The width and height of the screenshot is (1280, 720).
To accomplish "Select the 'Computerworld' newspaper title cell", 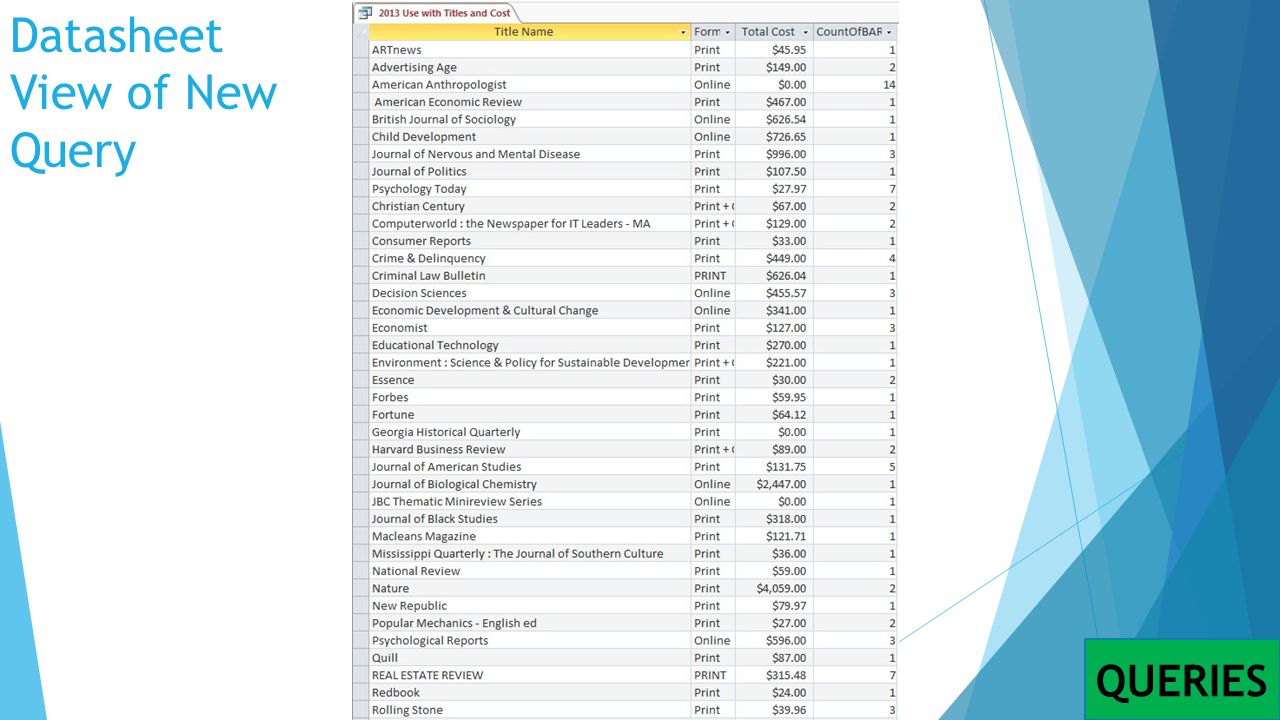I will 529,224.
